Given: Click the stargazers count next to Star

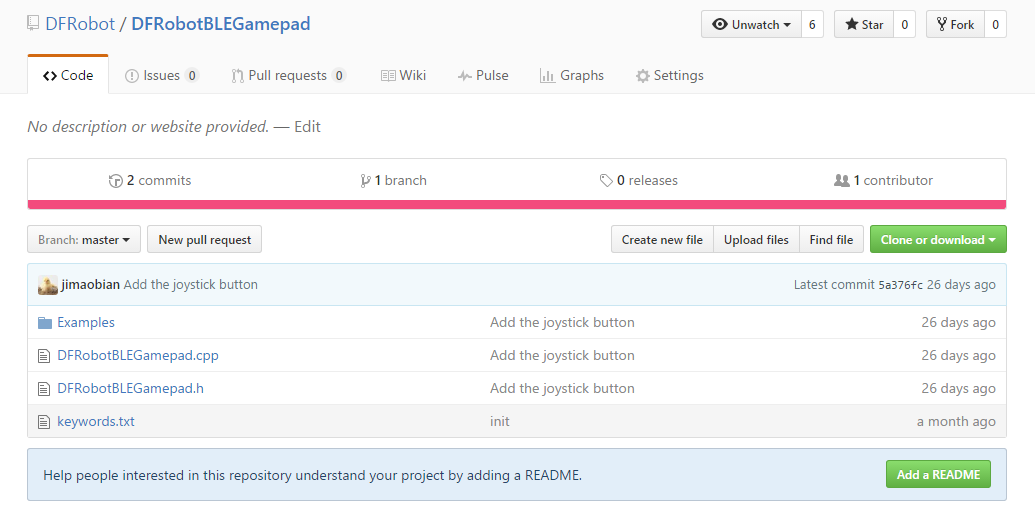Looking at the screenshot, I should pos(904,24).
